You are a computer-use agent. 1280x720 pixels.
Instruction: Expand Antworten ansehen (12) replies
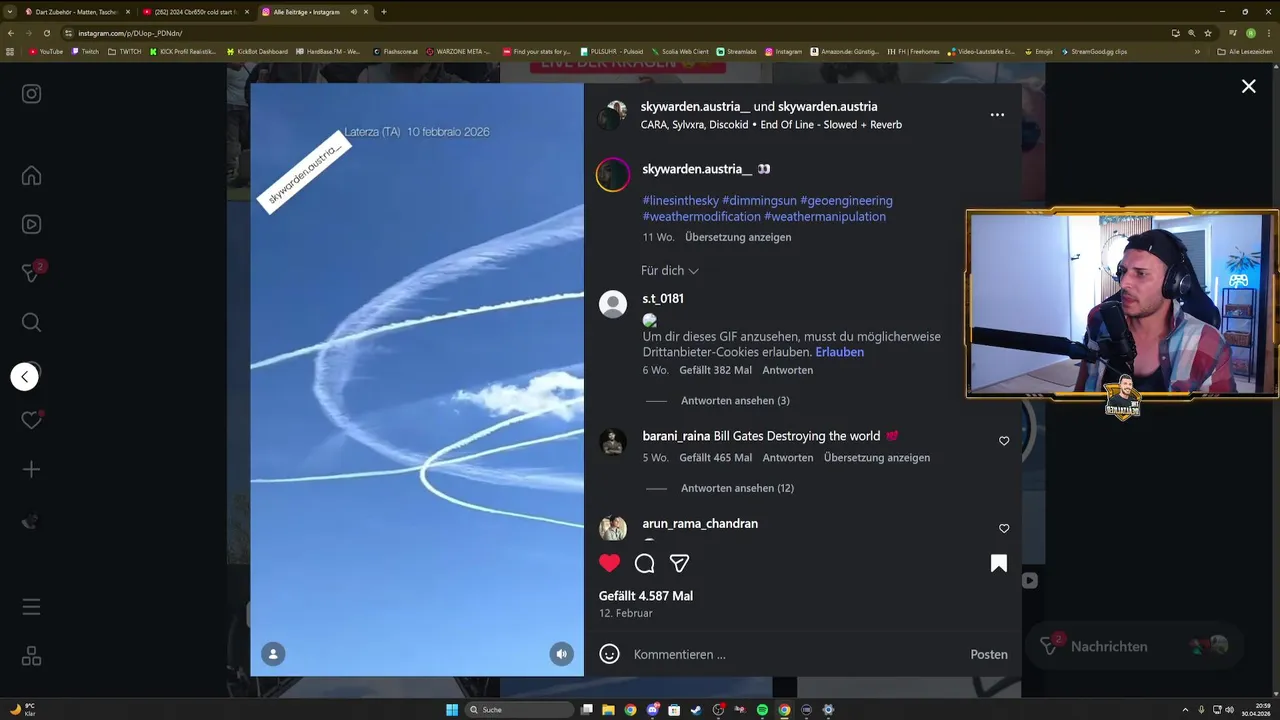(x=737, y=488)
